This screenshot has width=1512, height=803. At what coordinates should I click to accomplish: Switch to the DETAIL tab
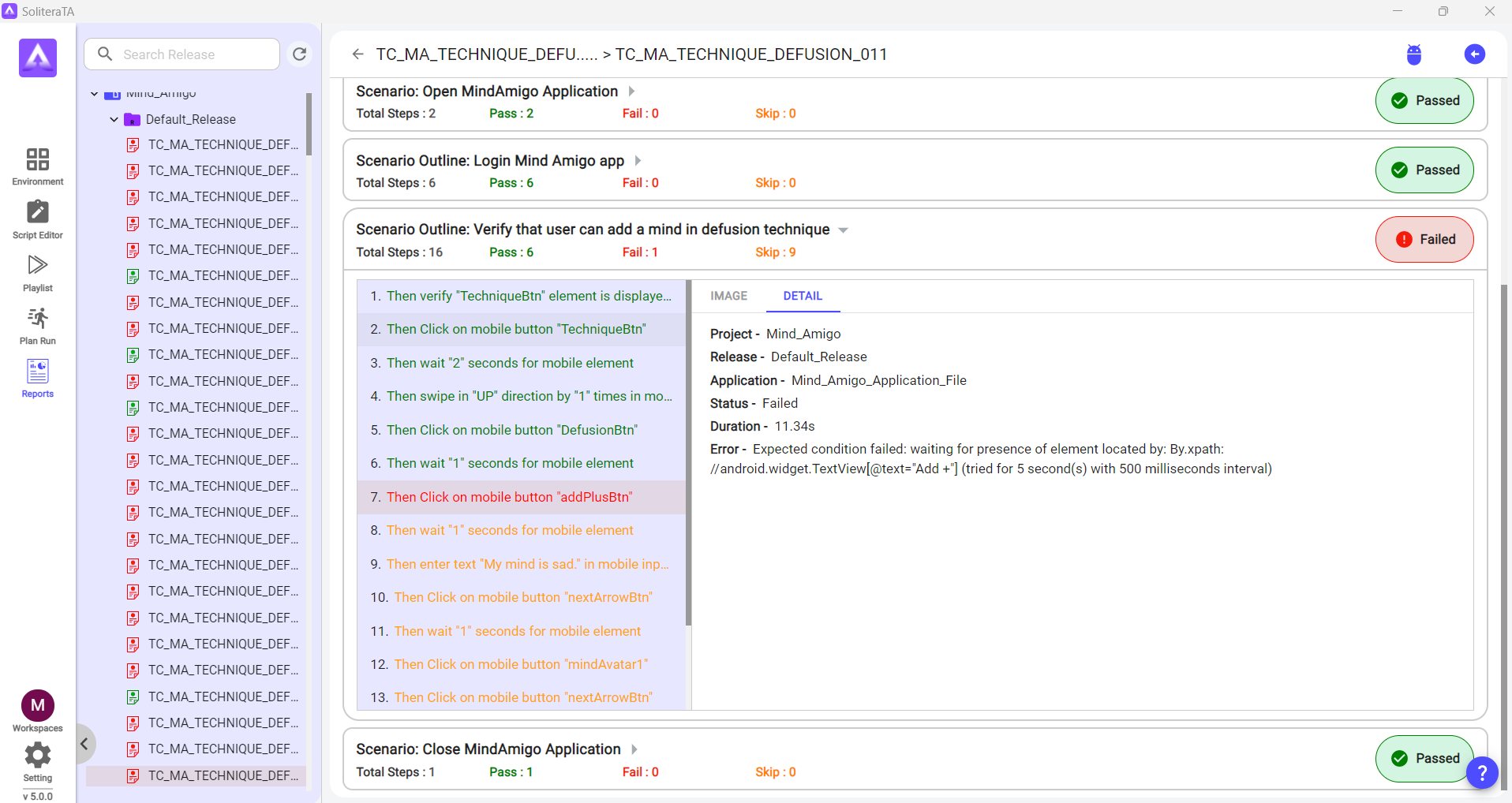(803, 296)
